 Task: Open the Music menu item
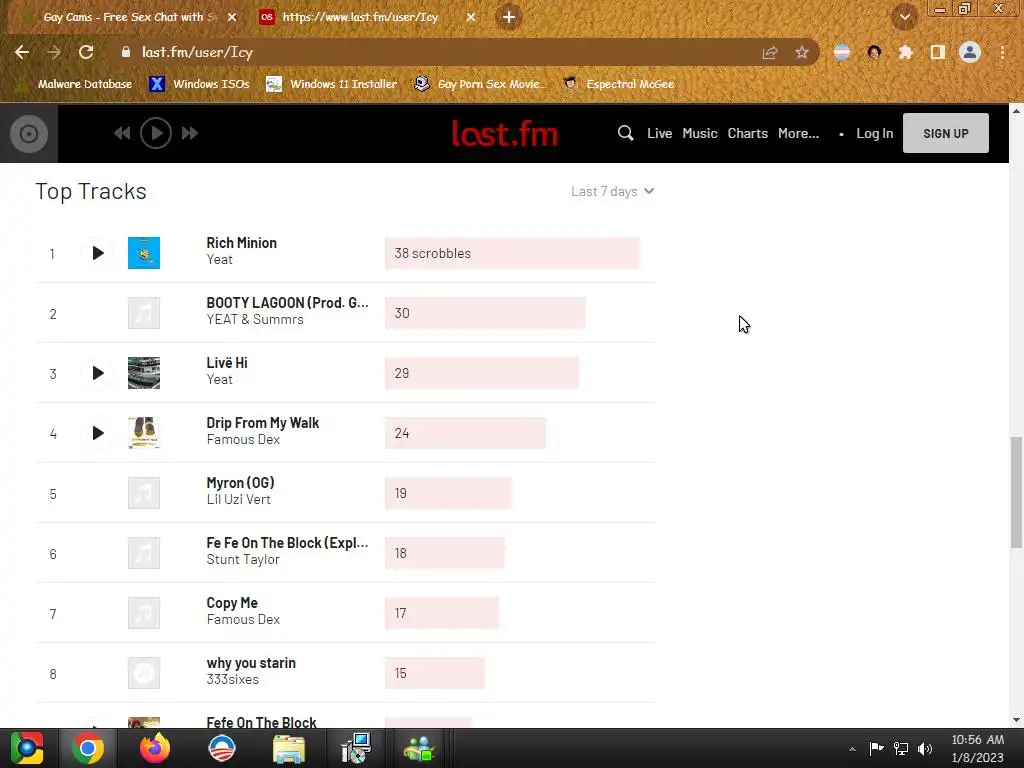point(699,133)
